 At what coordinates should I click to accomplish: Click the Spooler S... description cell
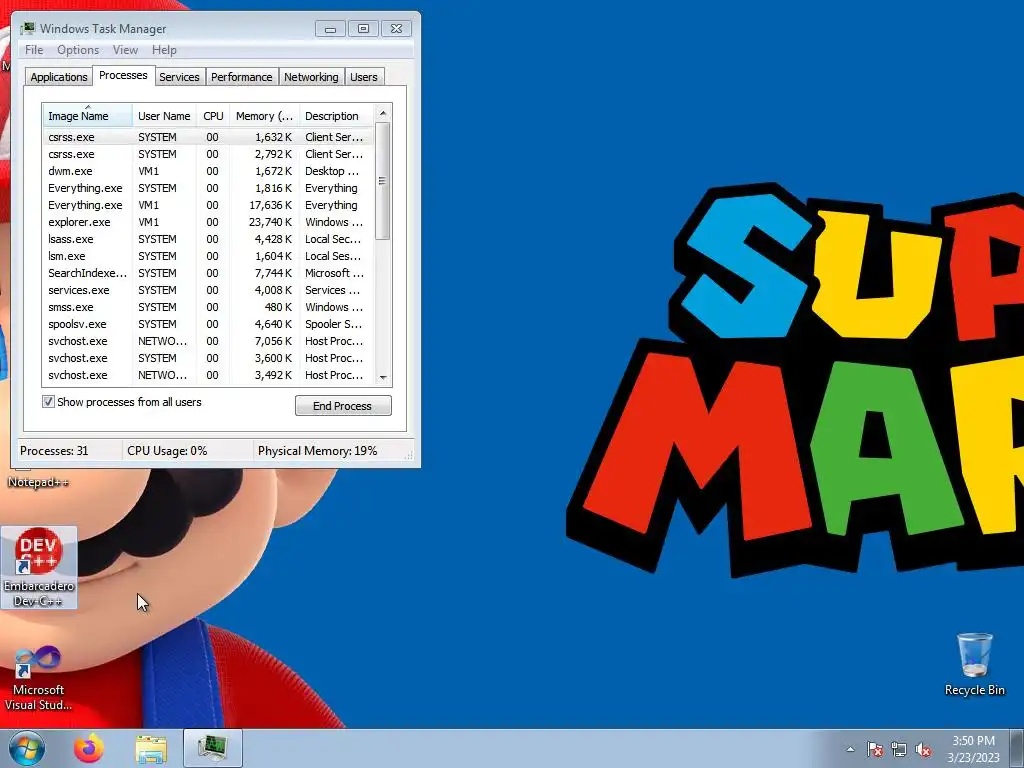click(333, 324)
